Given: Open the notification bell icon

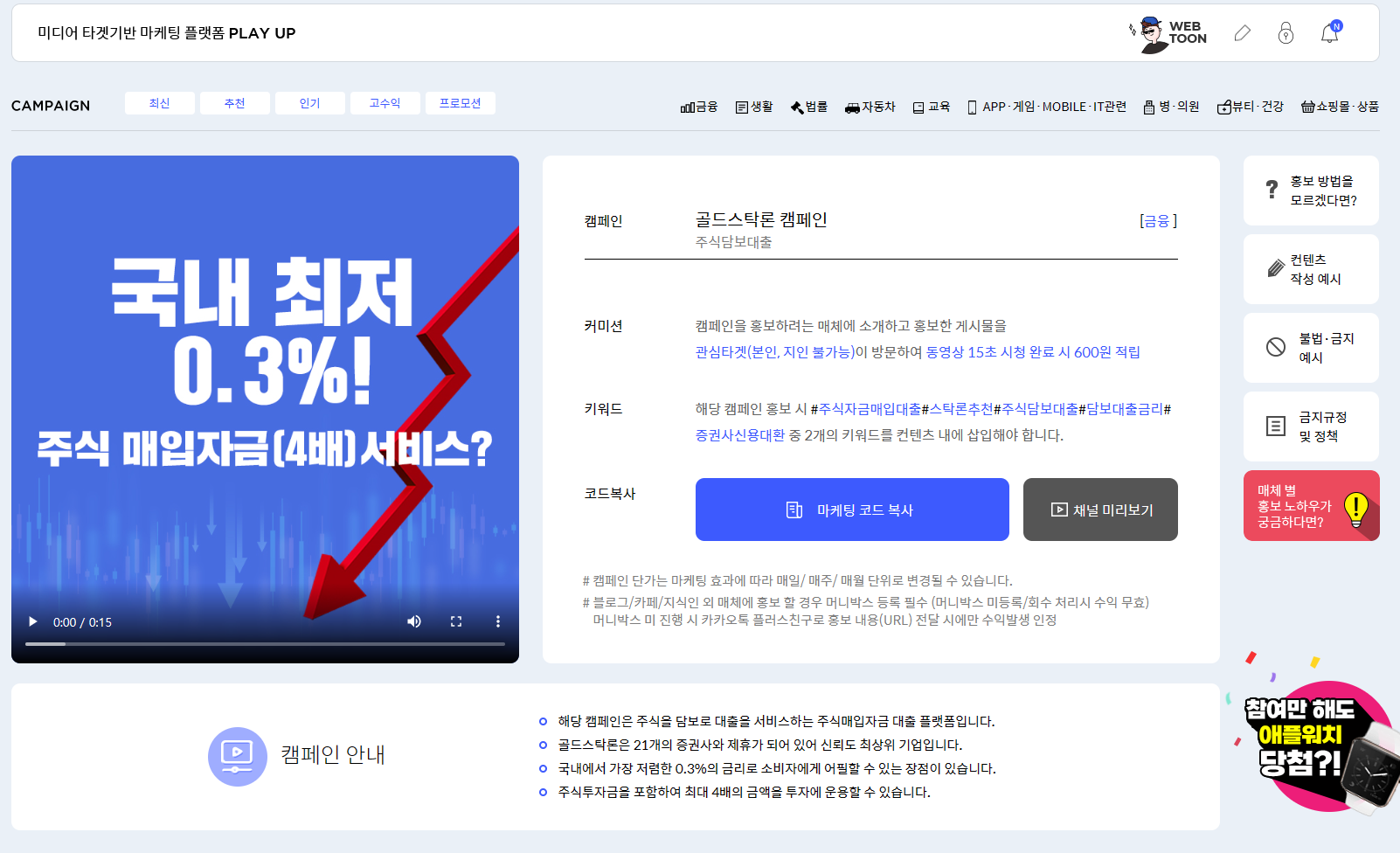Looking at the screenshot, I should tap(1330, 32).
